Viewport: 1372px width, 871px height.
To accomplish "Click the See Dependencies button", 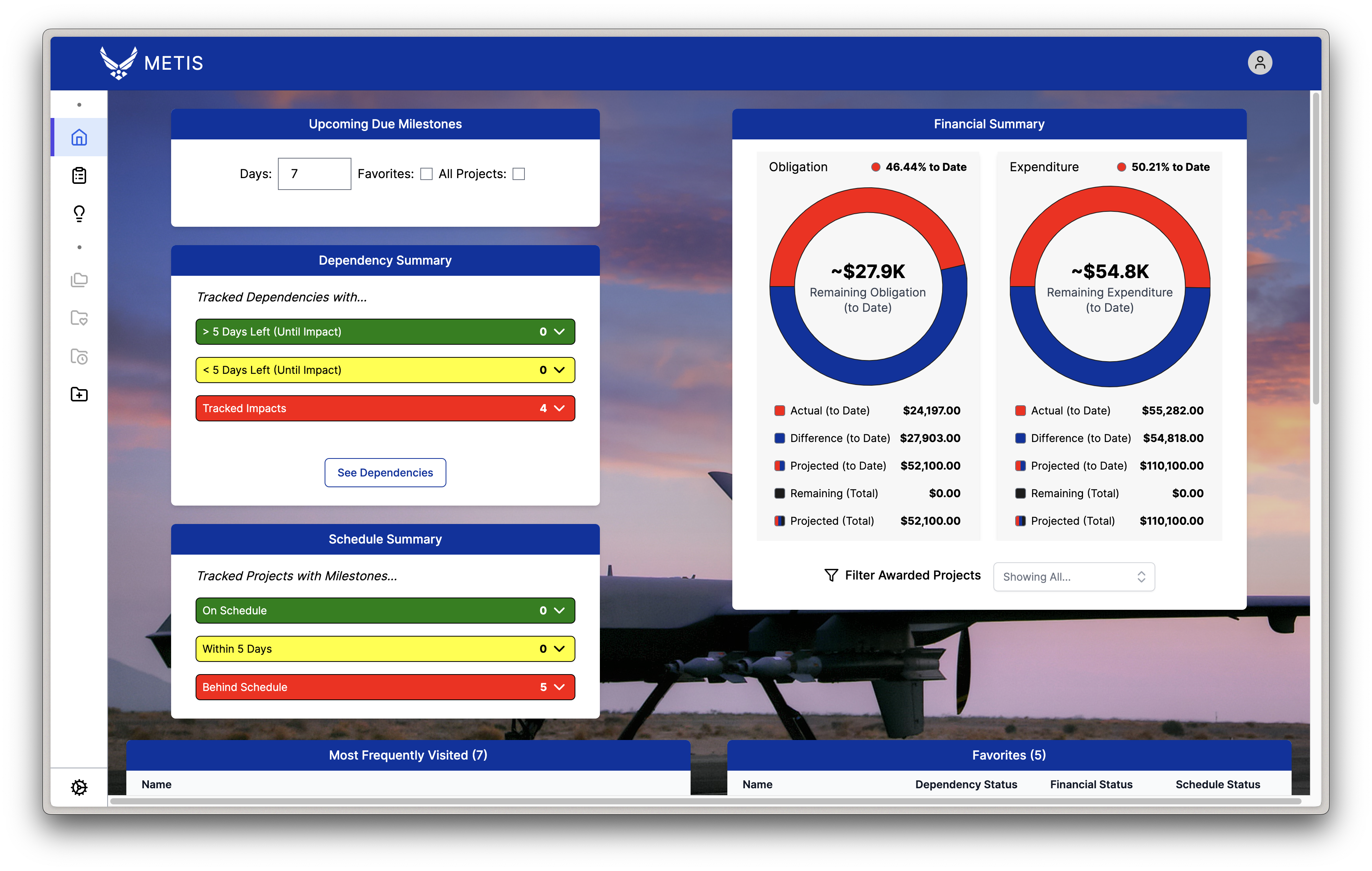I will [385, 473].
